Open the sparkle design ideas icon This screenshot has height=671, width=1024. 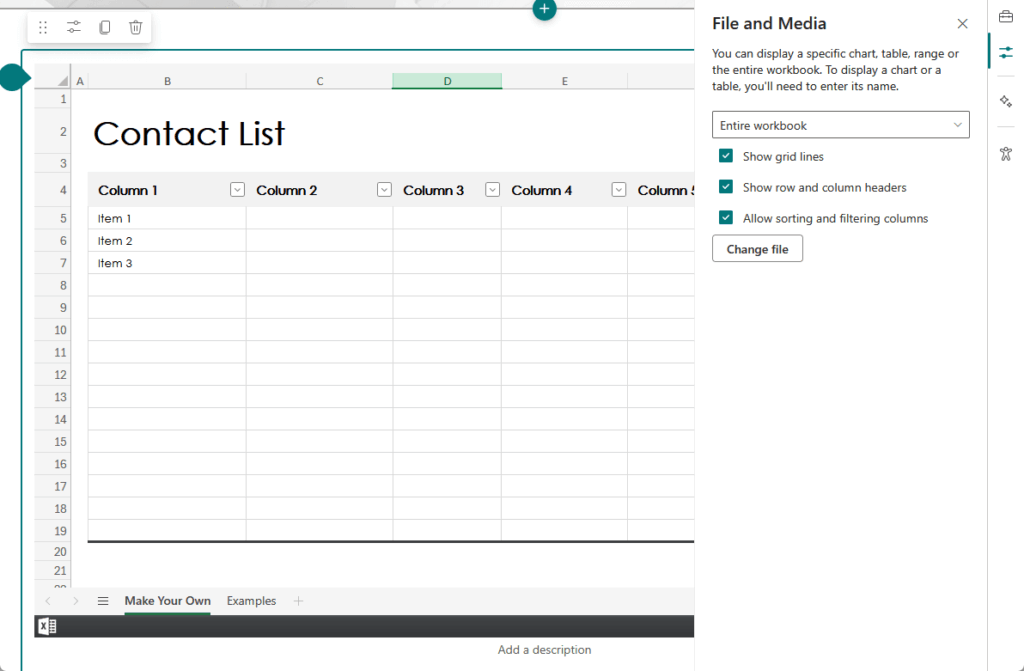click(x=1006, y=101)
